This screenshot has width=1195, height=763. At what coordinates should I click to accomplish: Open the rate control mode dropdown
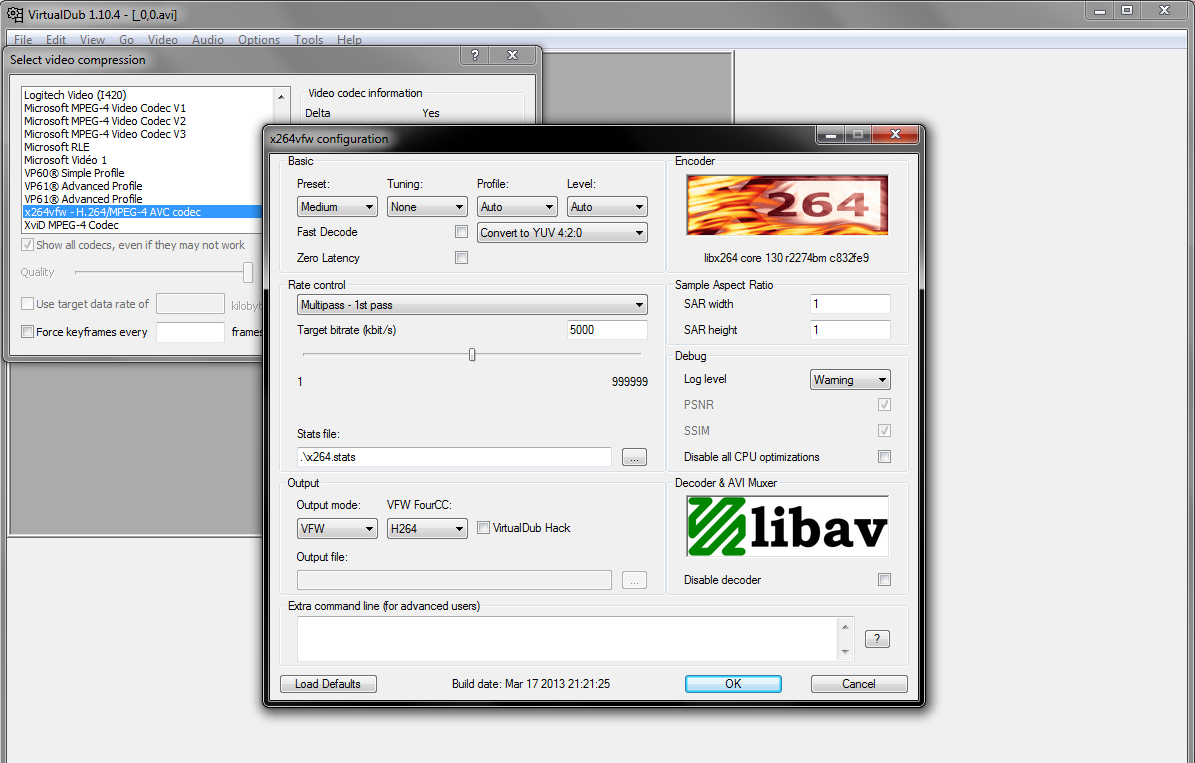tap(473, 305)
